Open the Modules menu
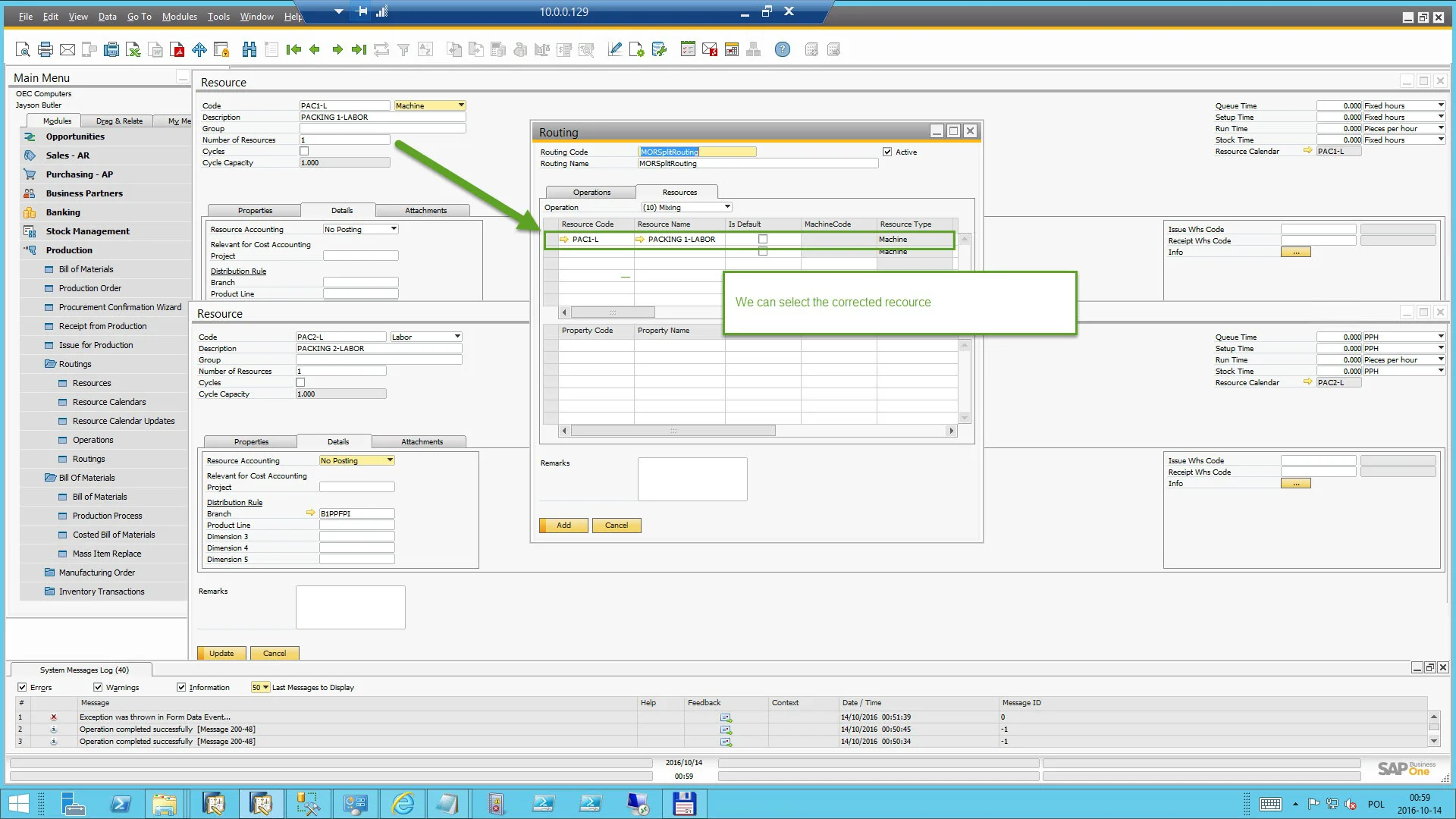The image size is (1456, 819). [x=179, y=17]
